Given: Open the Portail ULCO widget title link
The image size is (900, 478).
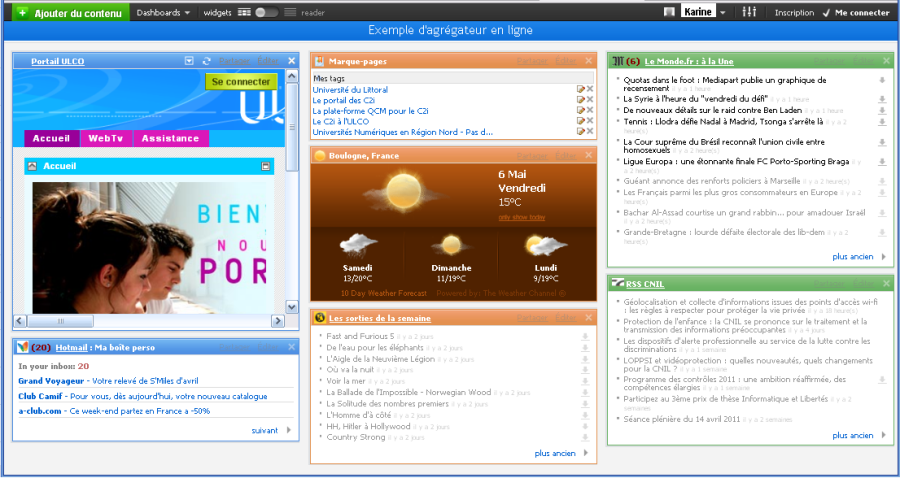Looking at the screenshot, I should click(57, 61).
